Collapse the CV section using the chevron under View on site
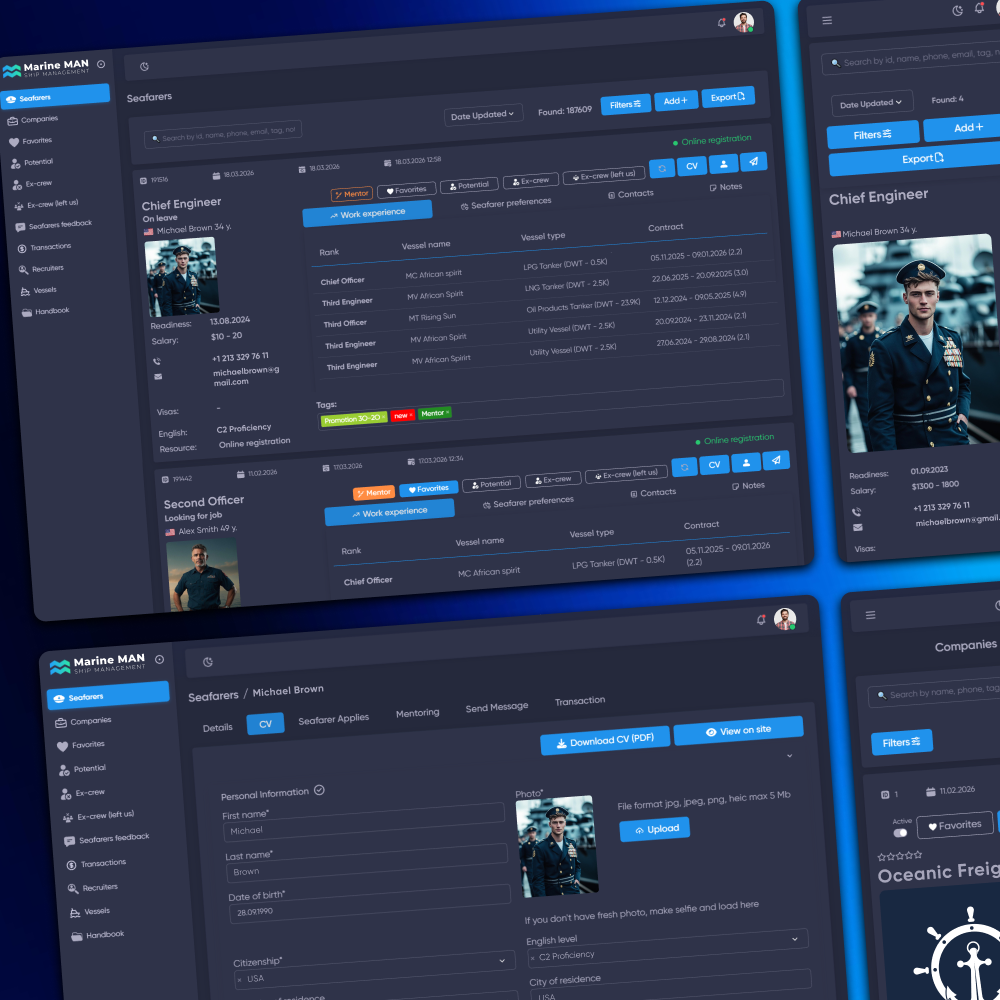This screenshot has height=1000, width=1000. click(x=790, y=756)
